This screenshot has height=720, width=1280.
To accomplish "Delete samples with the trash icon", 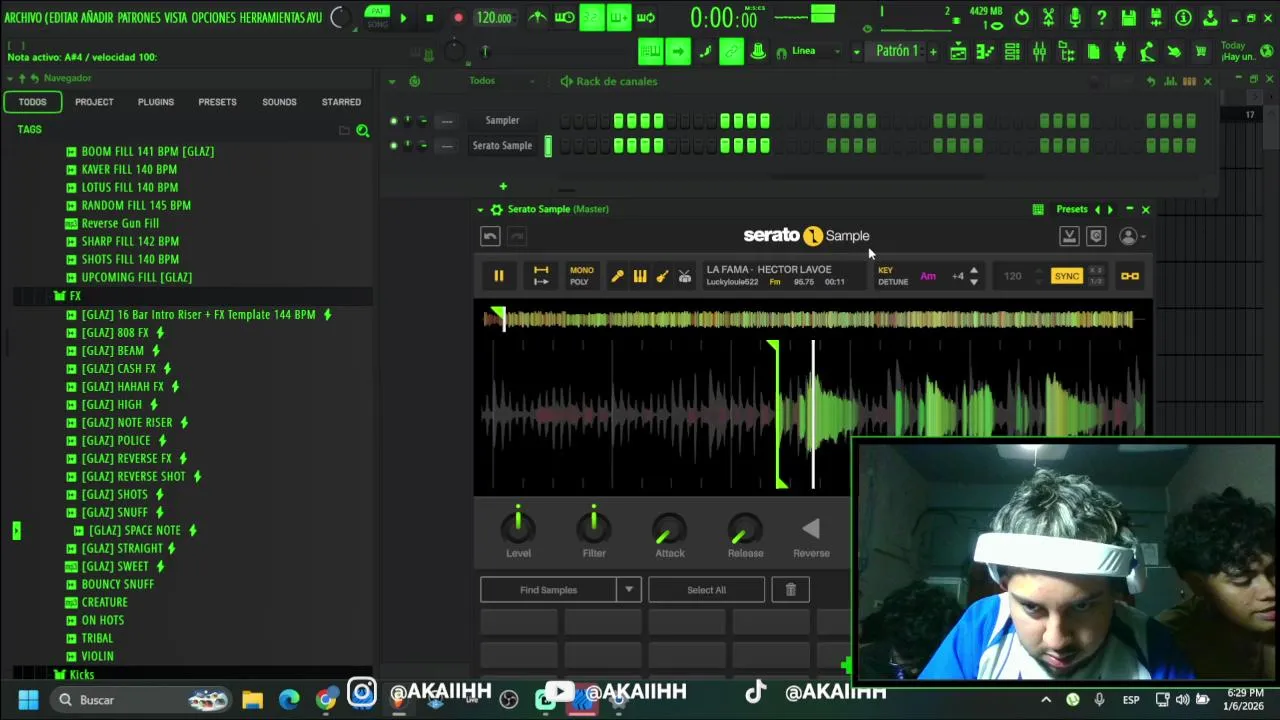I will click(790, 590).
